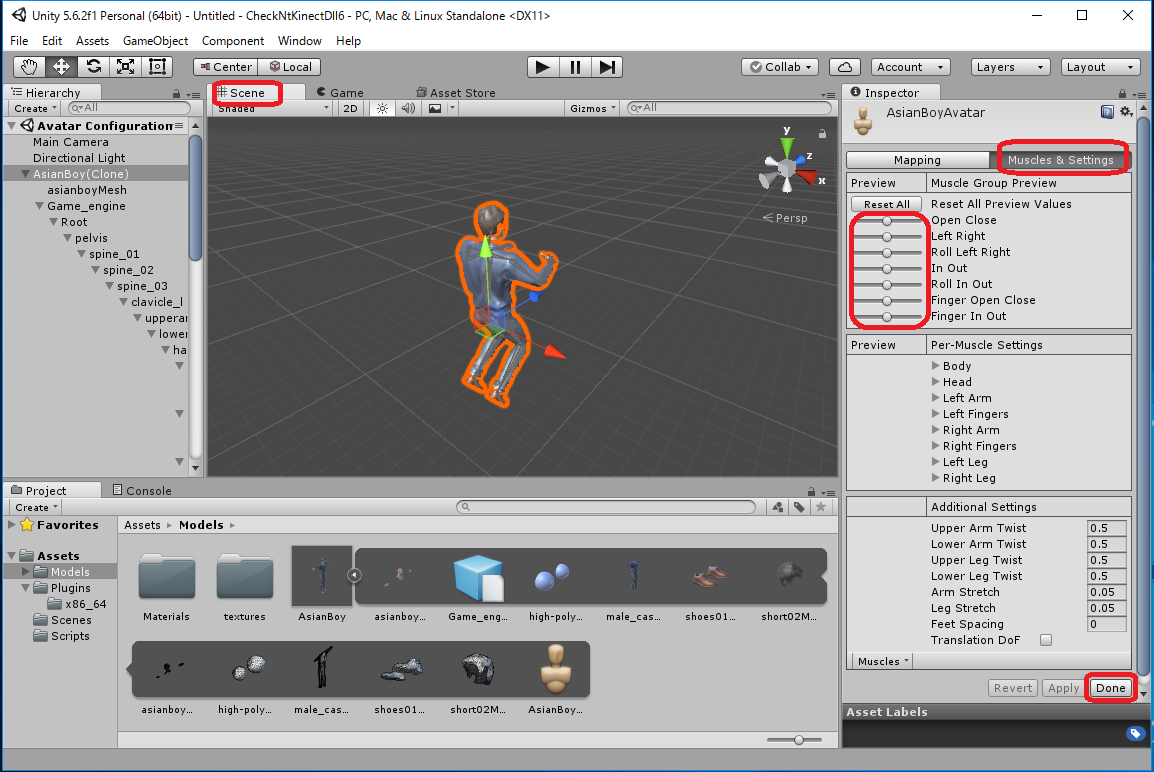Open the GameObject menu

pyautogui.click(x=155, y=41)
